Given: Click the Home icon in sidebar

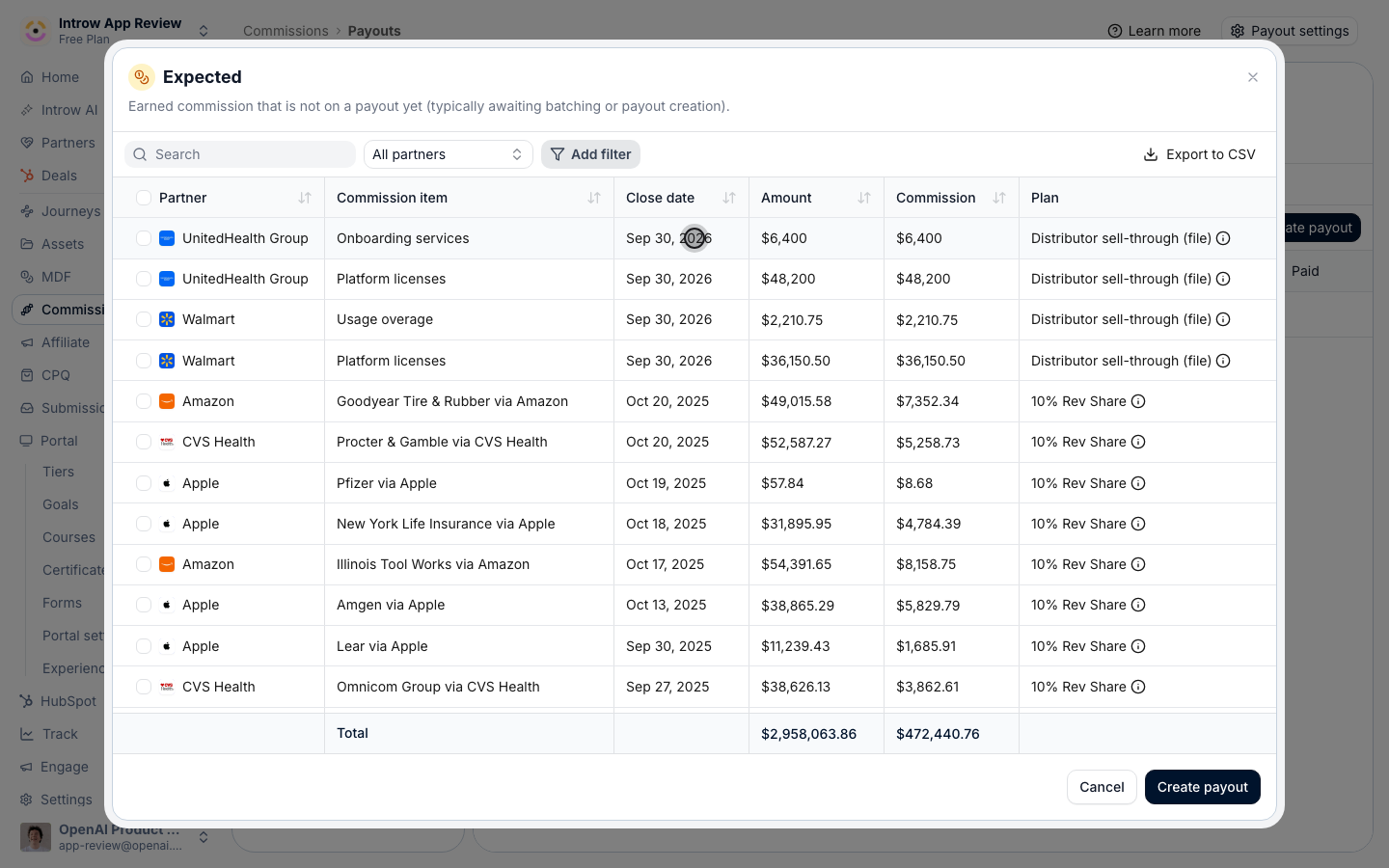Looking at the screenshot, I should (x=27, y=77).
